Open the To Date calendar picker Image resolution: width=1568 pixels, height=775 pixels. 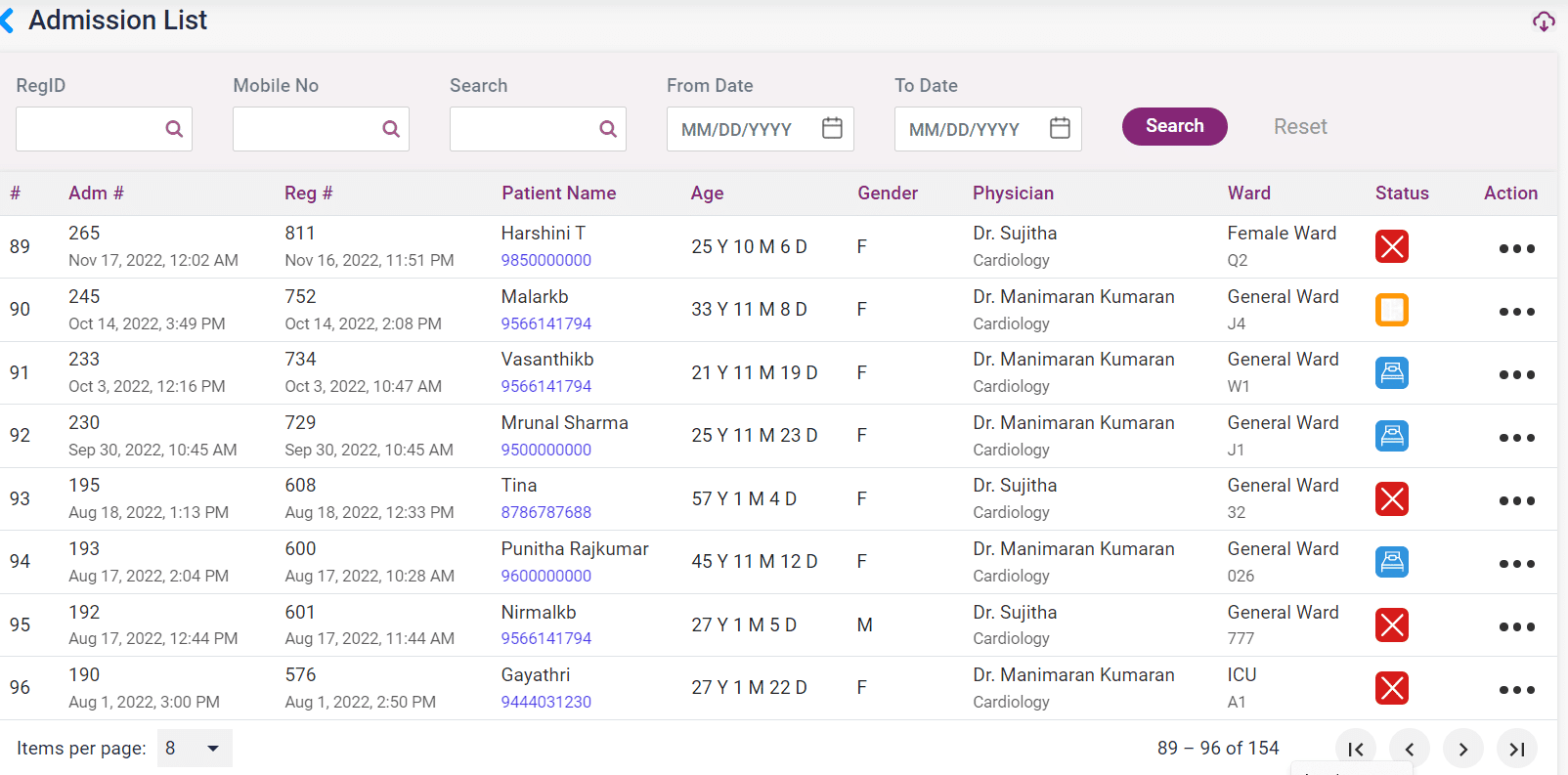coord(1060,128)
